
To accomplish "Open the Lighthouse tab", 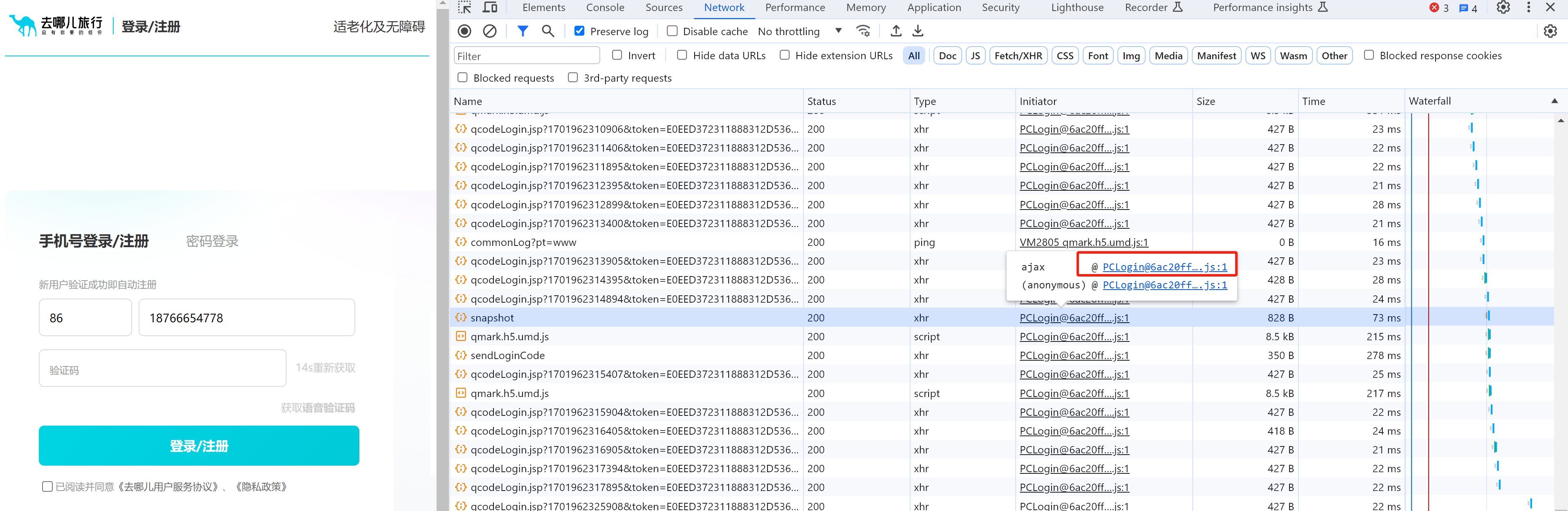I will coord(1077,7).
